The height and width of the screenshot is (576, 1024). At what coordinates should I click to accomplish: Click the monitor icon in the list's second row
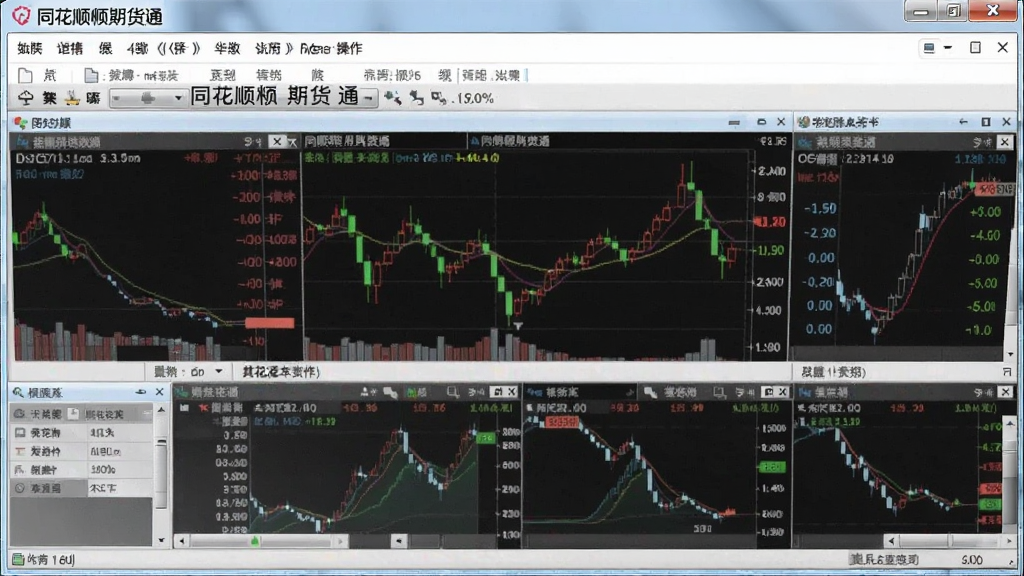pyautogui.click(x=20, y=432)
